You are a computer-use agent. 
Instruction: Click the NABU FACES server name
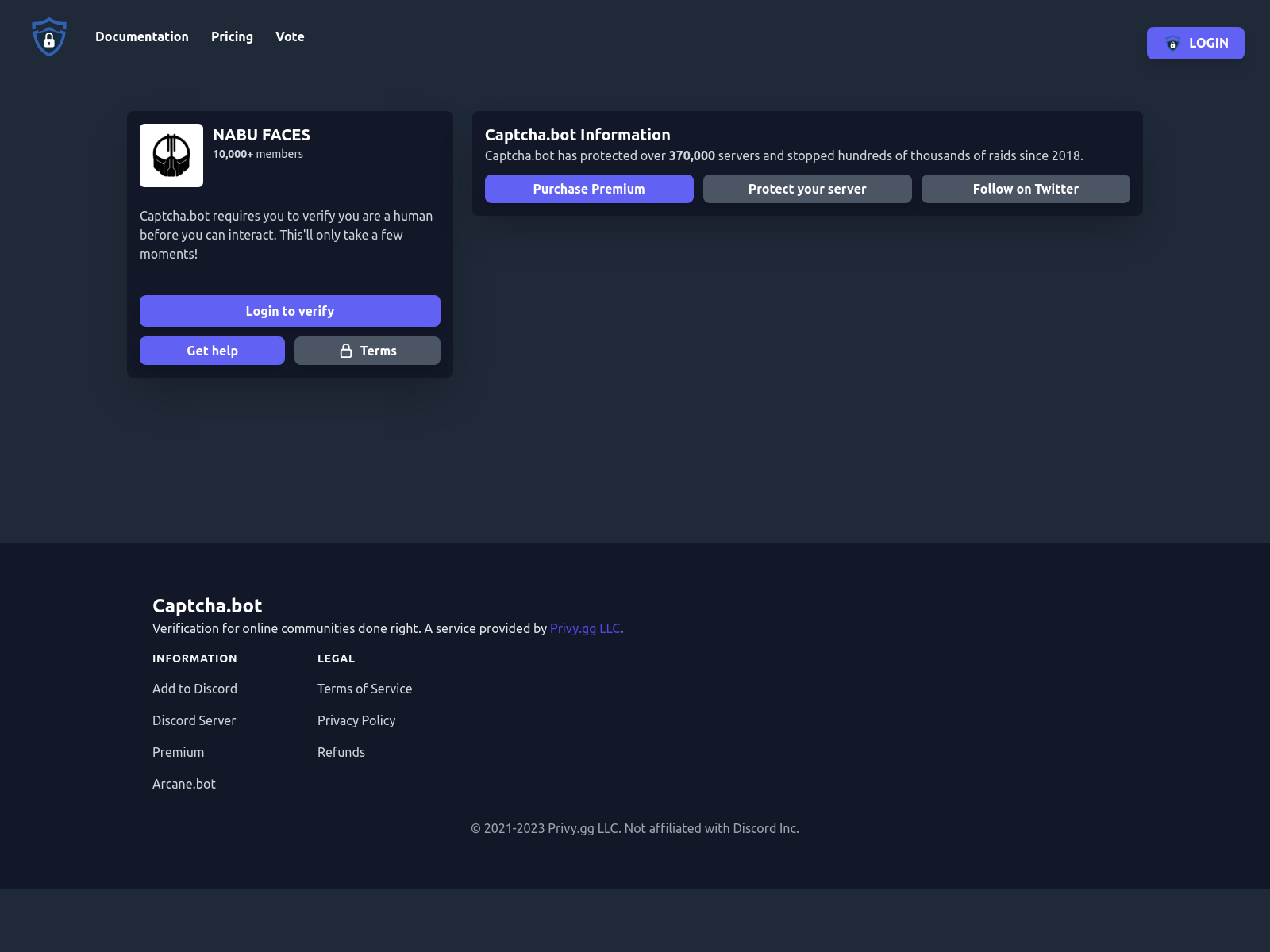tap(261, 135)
